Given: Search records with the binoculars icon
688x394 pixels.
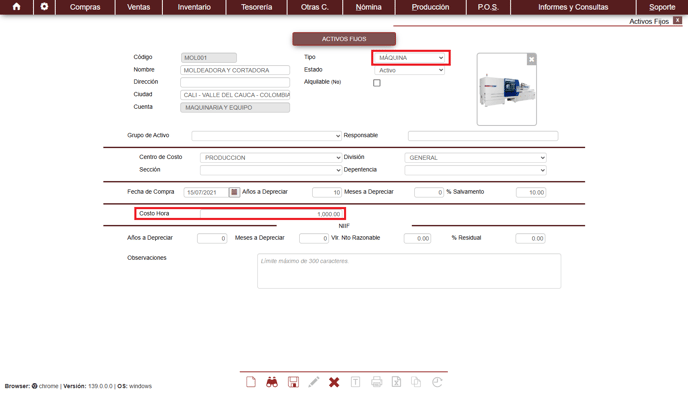Looking at the screenshot, I should click(272, 382).
